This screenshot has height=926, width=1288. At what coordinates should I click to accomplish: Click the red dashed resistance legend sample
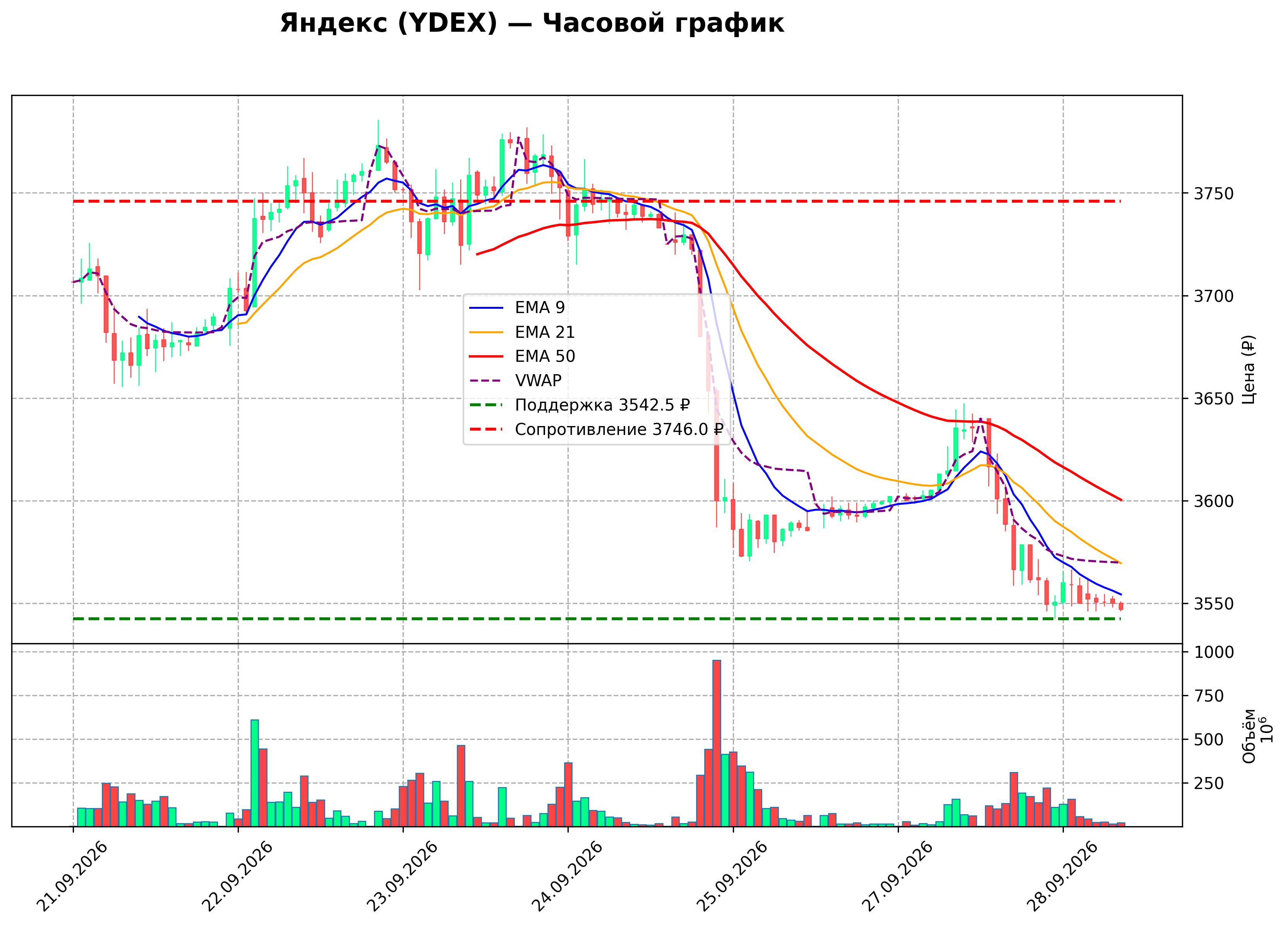(x=486, y=429)
